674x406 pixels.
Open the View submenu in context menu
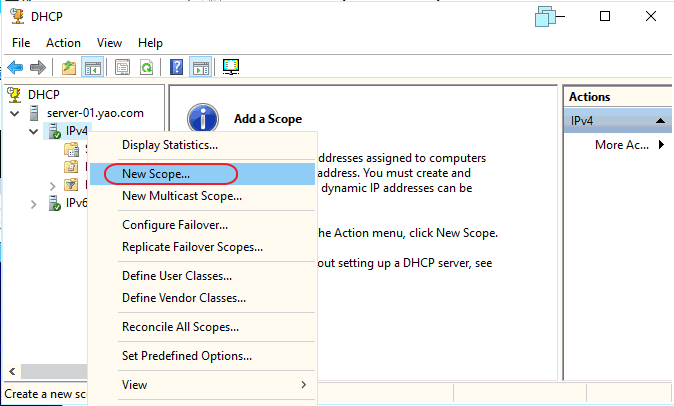(214, 385)
